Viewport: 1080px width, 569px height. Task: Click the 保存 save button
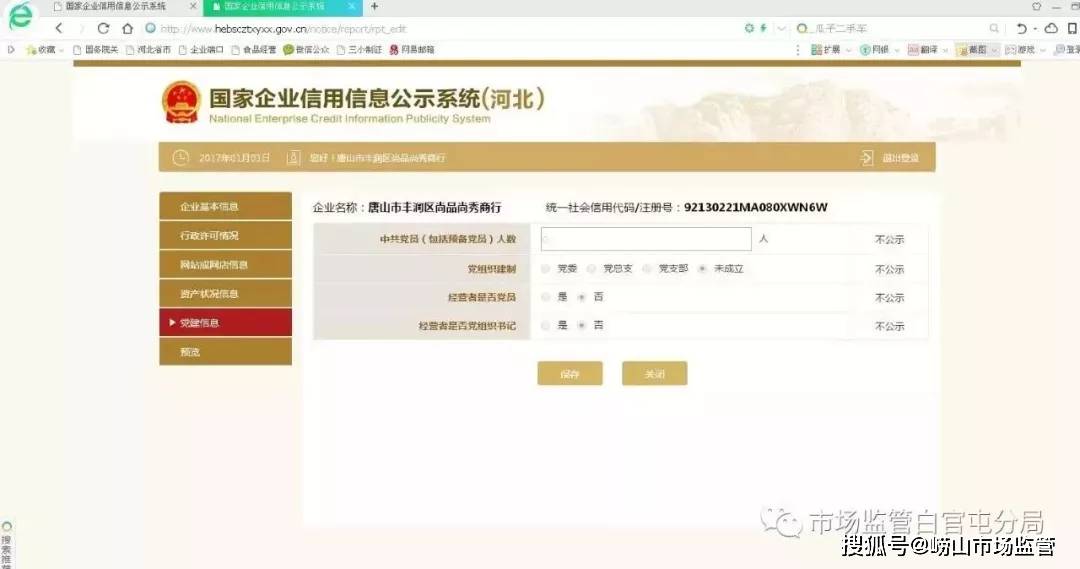(569, 374)
